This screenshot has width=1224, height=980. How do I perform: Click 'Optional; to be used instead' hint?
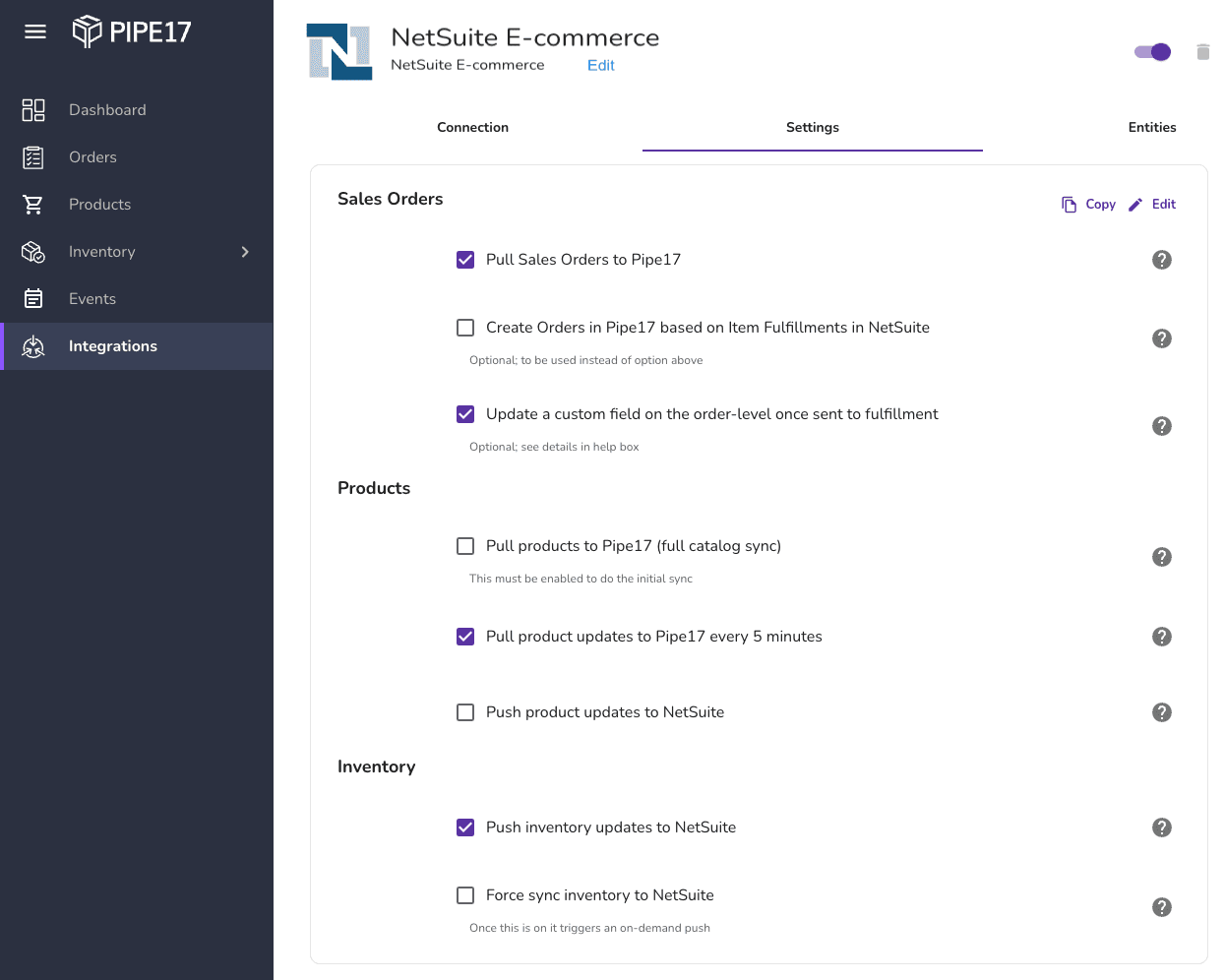pyautogui.click(x=586, y=360)
